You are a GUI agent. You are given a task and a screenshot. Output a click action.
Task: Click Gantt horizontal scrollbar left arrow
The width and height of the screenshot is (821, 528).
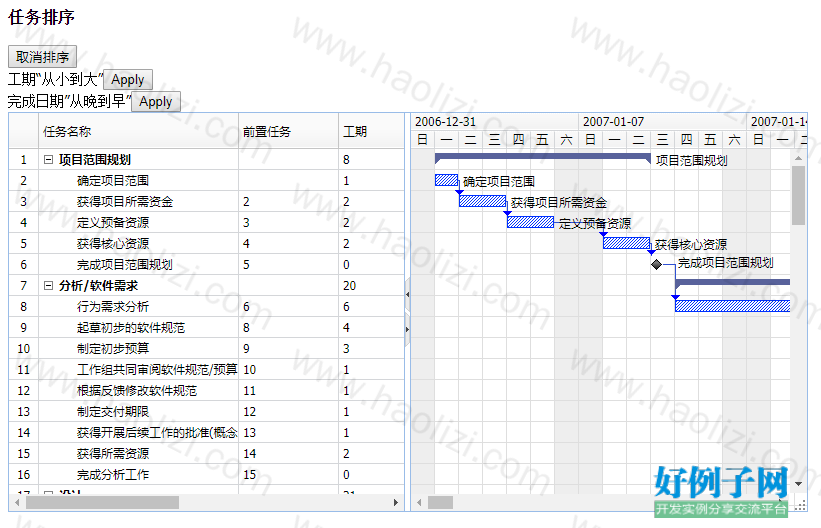pyautogui.click(x=419, y=503)
